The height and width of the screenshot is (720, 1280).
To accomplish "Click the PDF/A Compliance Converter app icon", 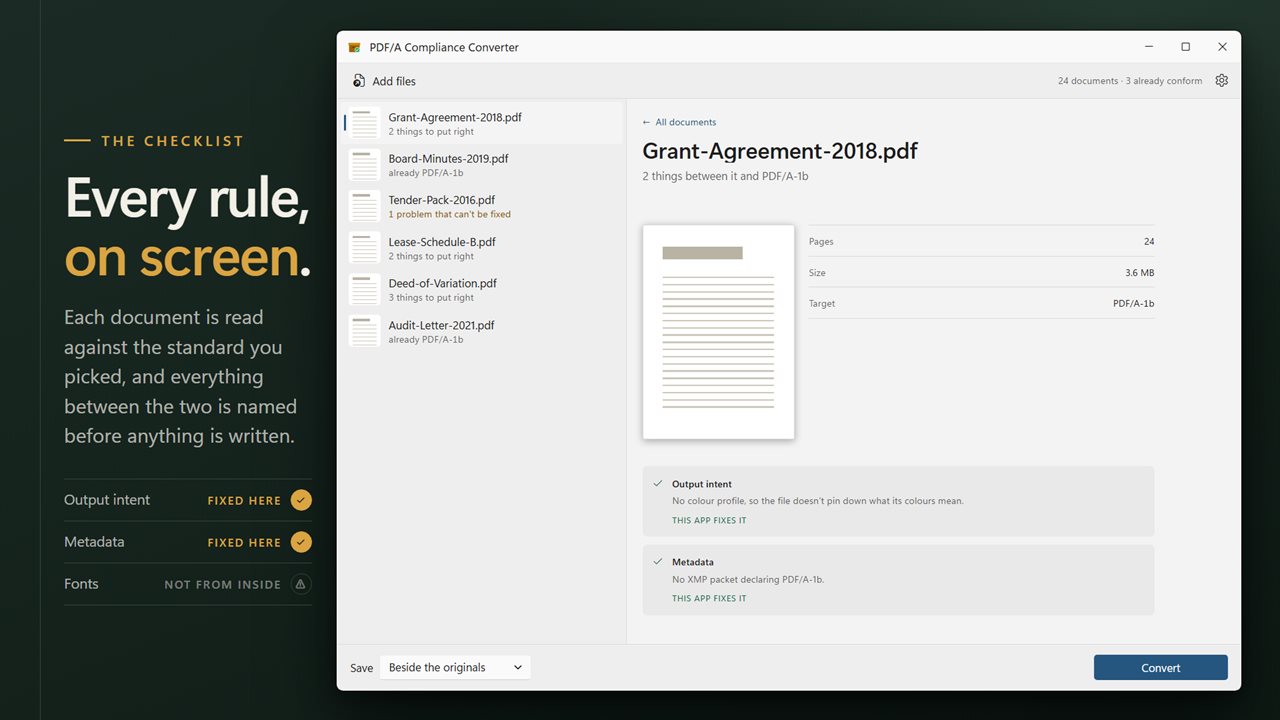I will coord(354,47).
